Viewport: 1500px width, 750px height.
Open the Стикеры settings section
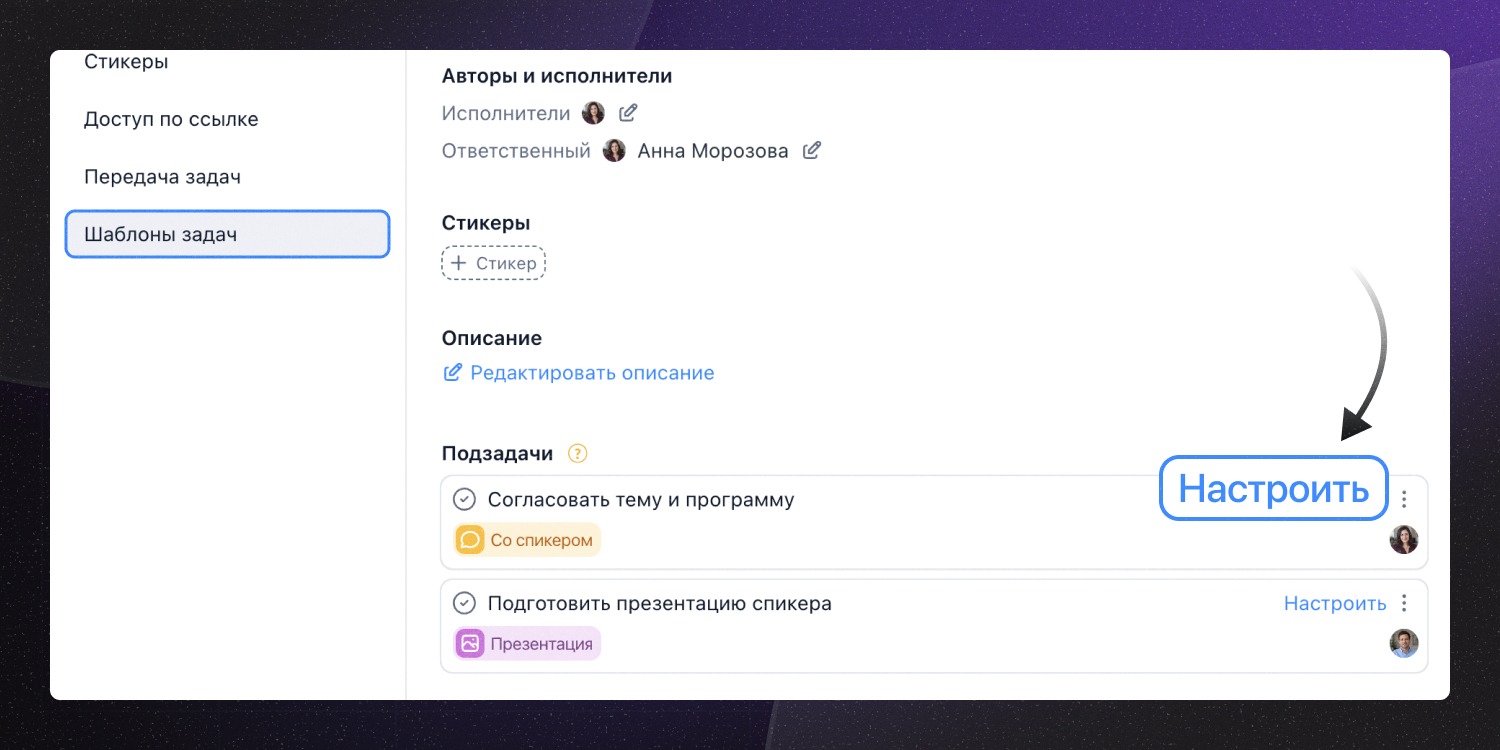click(126, 62)
